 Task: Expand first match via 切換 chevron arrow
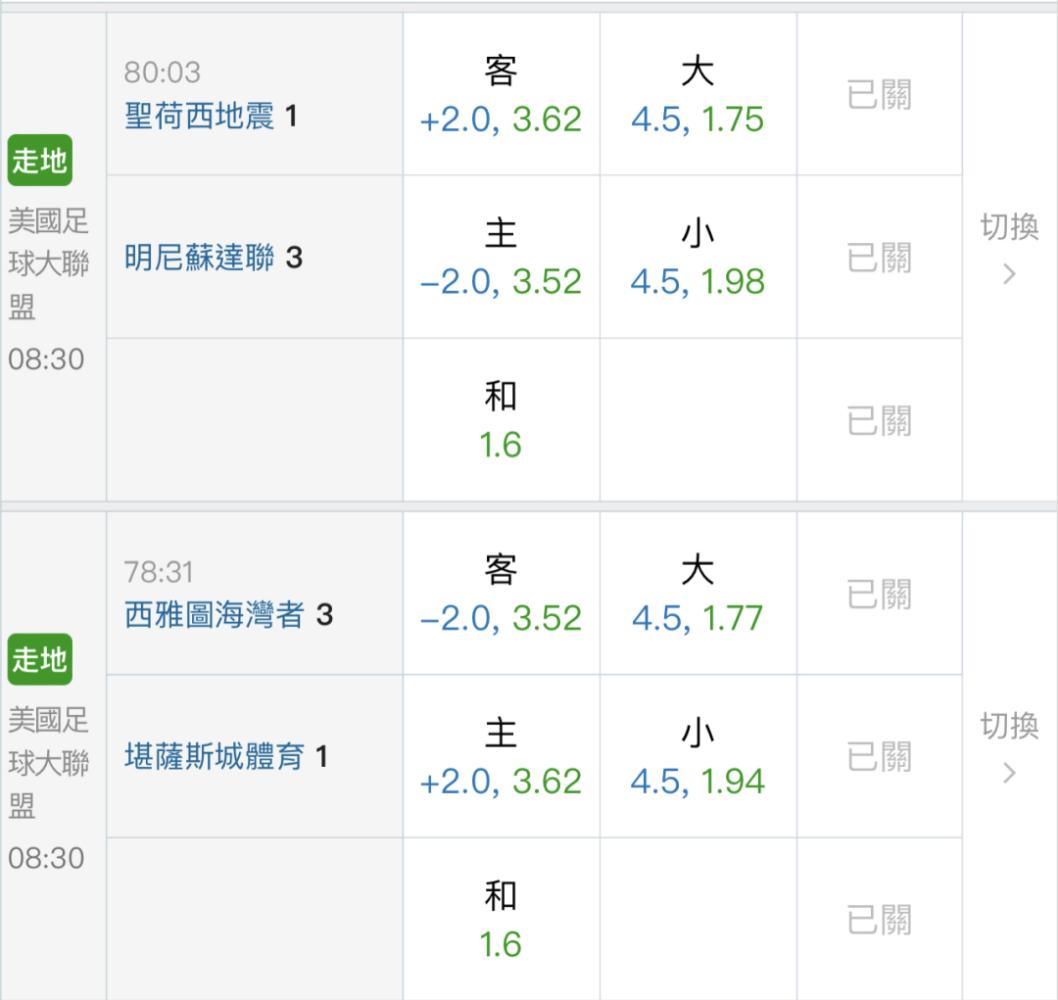(x=1009, y=274)
